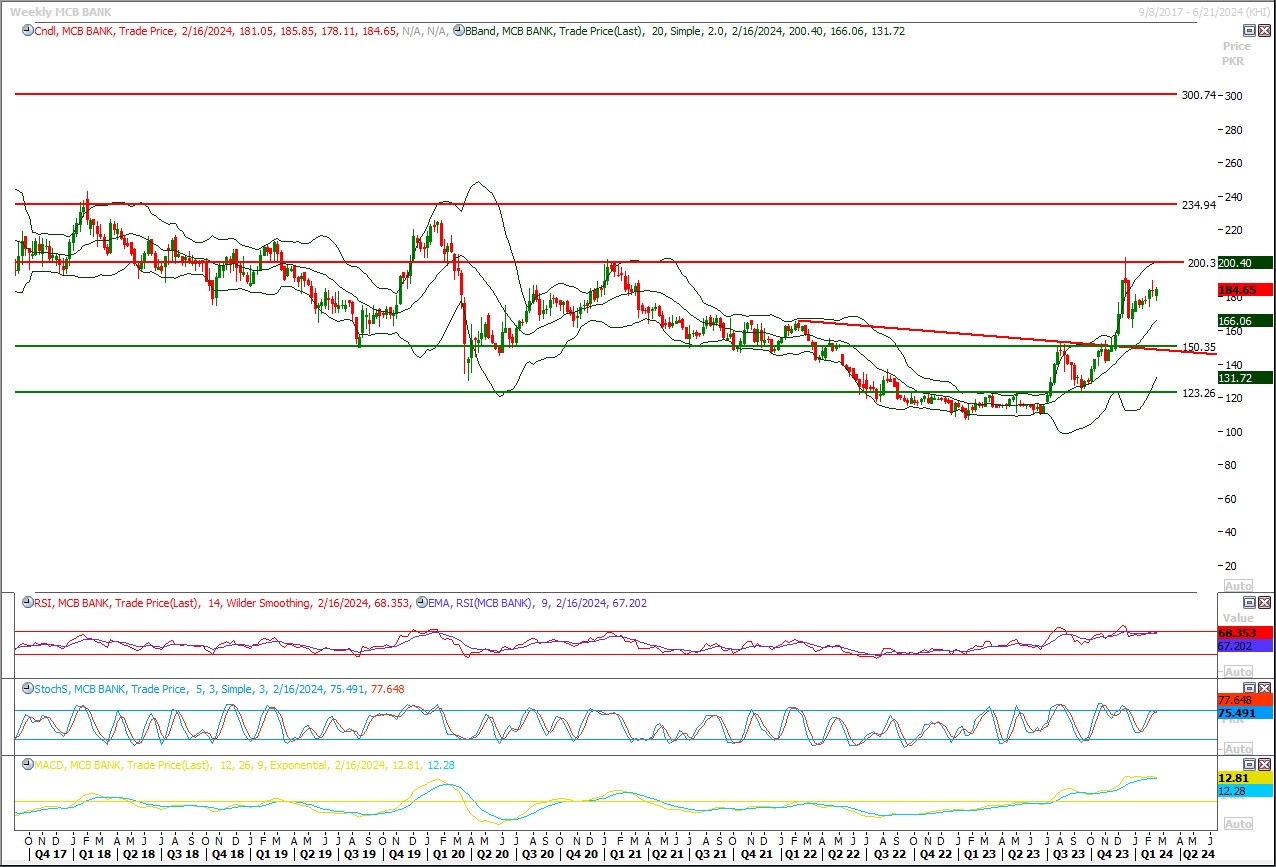The image size is (1276, 867).
Task: Click the 67.202 EMA value tag
Action: click(1243, 646)
